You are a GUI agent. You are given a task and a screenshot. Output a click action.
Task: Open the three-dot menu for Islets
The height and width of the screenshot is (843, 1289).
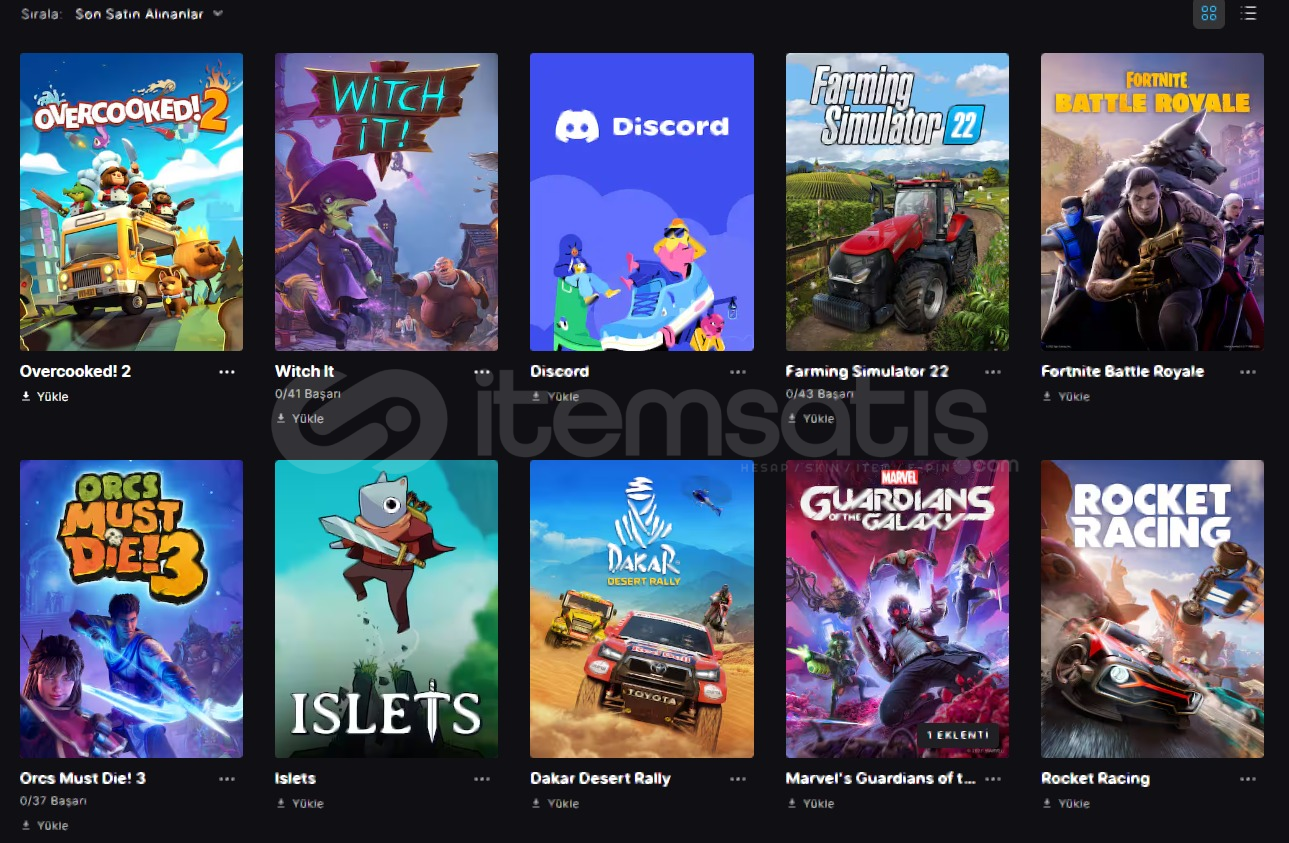click(x=482, y=779)
